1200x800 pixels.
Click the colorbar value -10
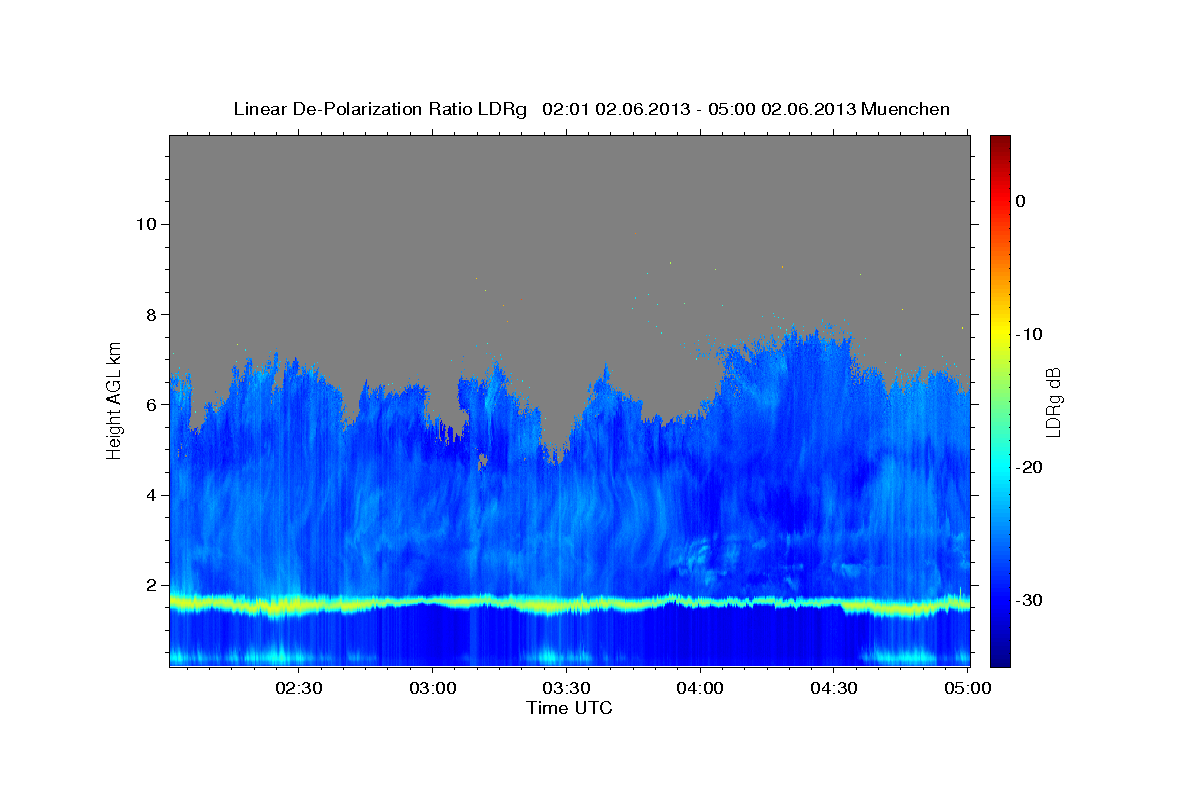point(1029,334)
